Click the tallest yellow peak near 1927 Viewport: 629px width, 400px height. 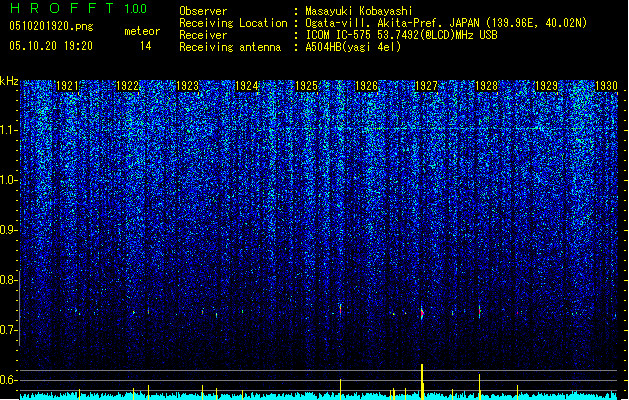point(422,382)
